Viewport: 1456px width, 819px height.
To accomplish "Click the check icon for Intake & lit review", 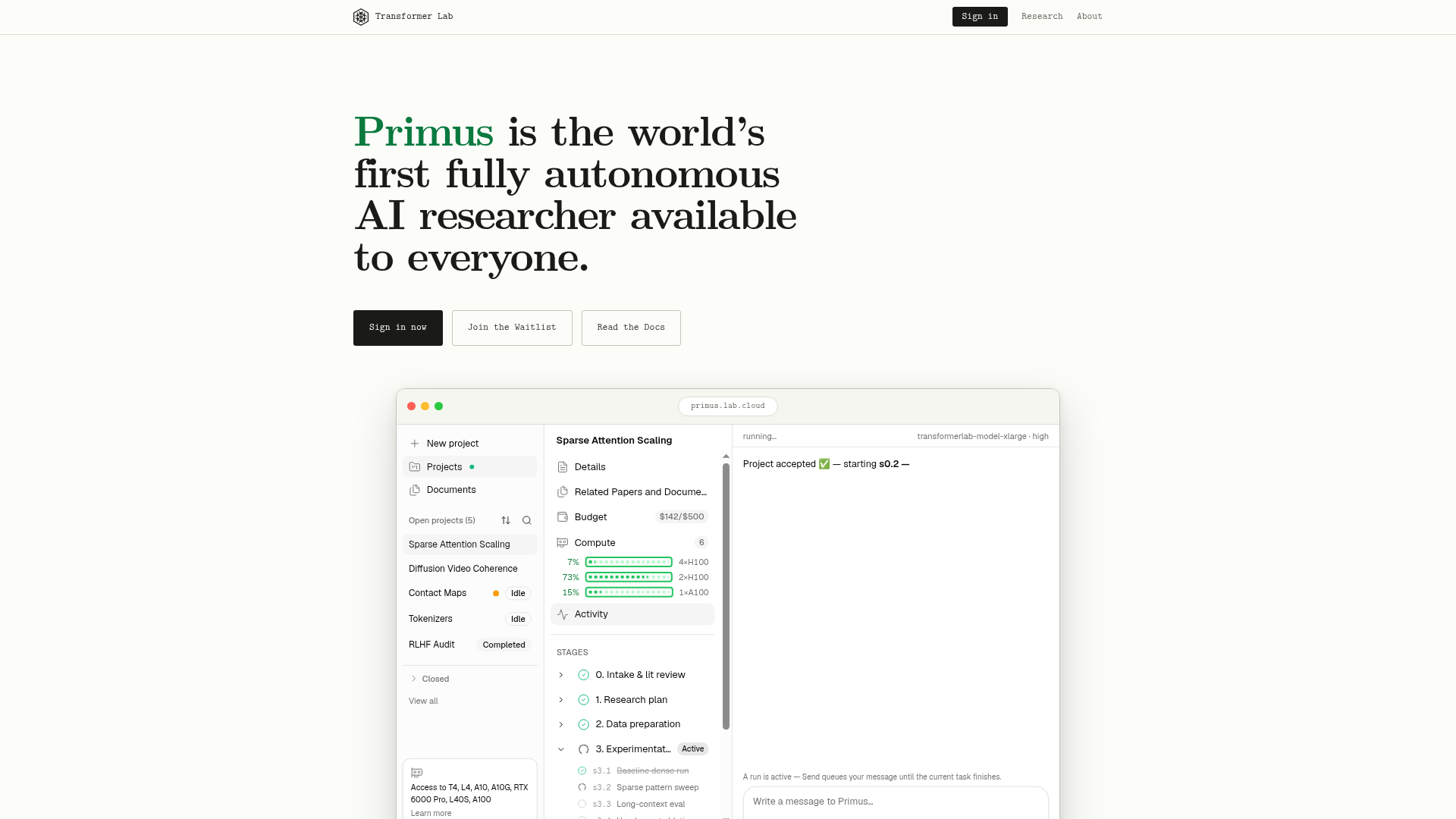I will pos(584,675).
